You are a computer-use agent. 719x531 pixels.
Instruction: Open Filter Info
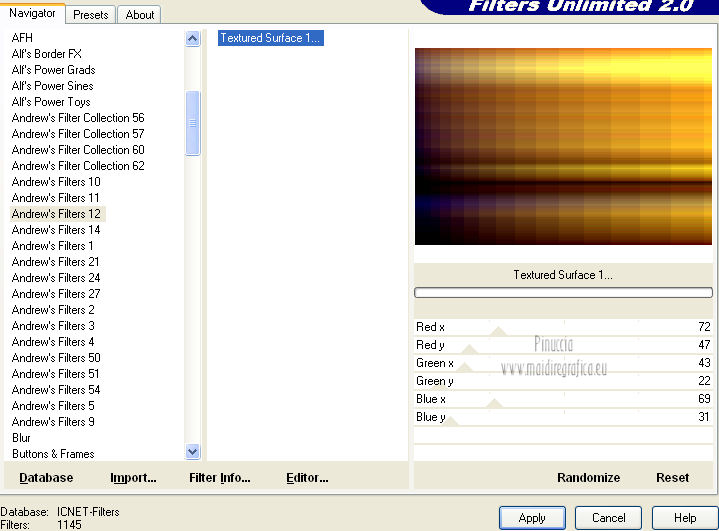coord(220,478)
